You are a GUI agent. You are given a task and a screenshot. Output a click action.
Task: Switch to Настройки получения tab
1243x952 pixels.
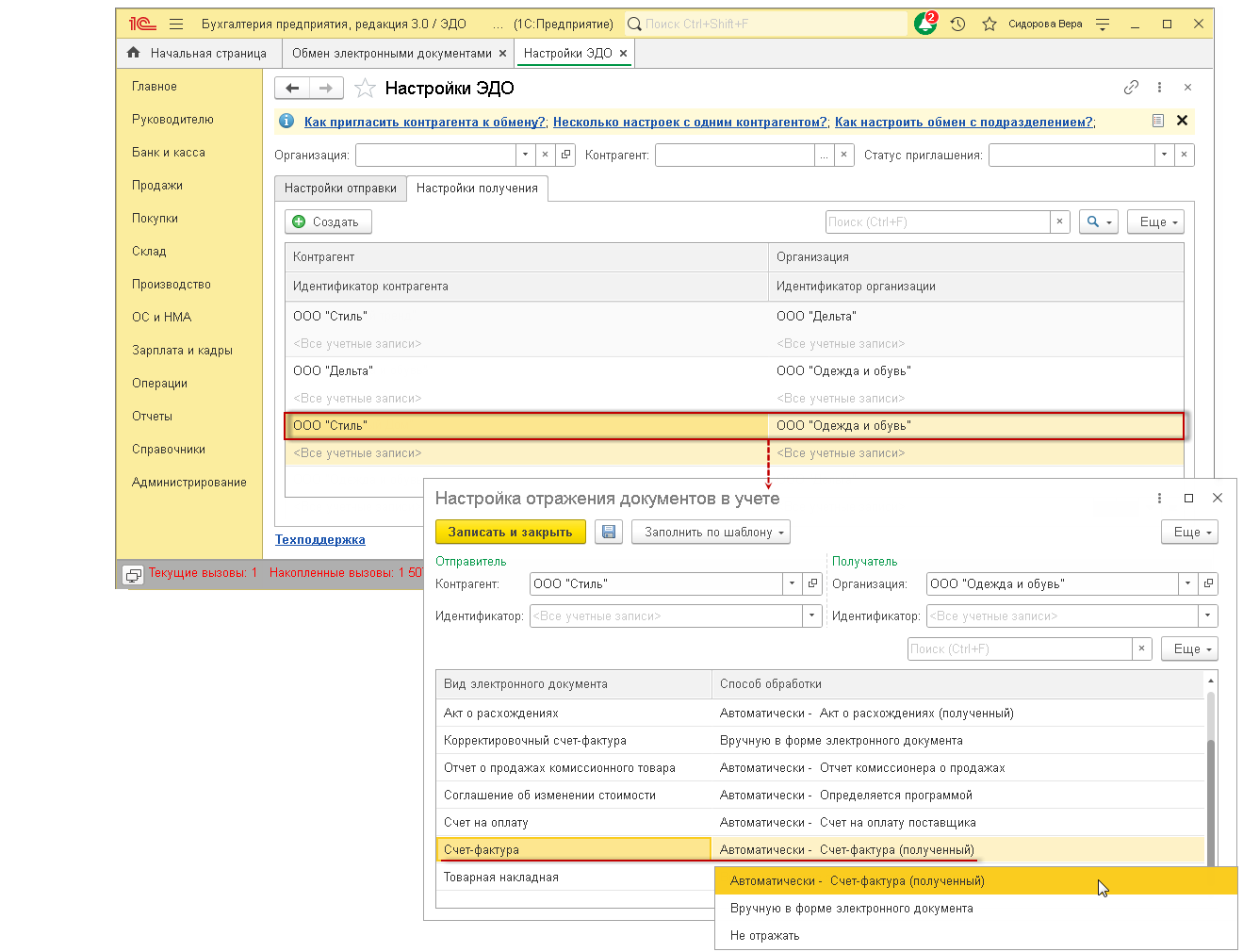(x=477, y=189)
